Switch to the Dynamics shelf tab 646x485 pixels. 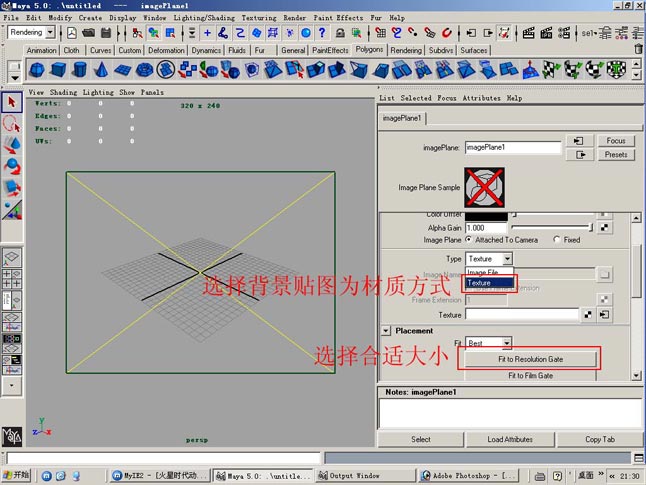pos(206,50)
